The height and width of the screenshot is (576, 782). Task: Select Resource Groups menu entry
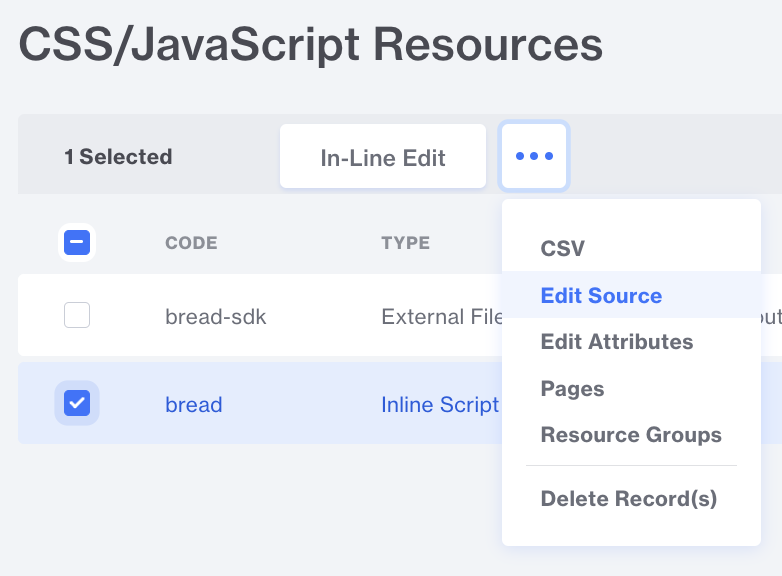631,435
